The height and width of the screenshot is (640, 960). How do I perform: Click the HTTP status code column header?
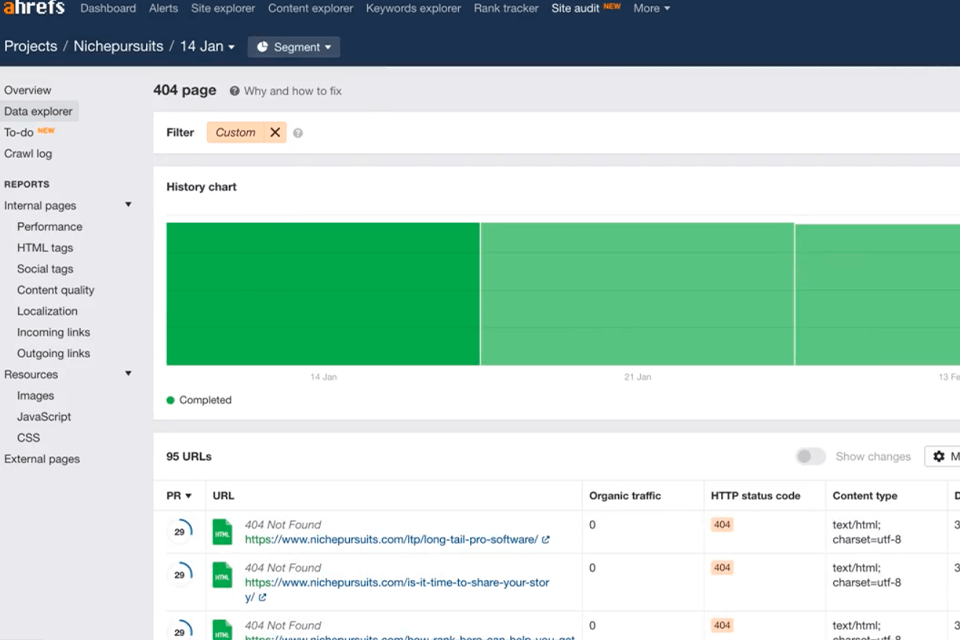click(756, 495)
